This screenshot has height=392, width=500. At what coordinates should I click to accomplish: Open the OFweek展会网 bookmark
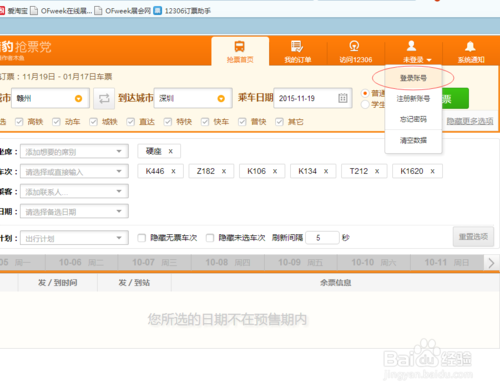pyautogui.click(x=123, y=11)
